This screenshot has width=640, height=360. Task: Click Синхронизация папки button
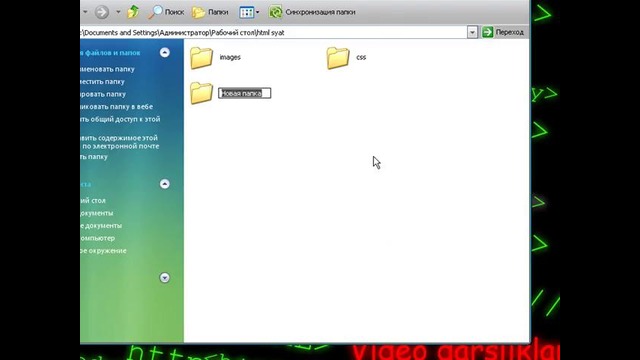pos(312,12)
